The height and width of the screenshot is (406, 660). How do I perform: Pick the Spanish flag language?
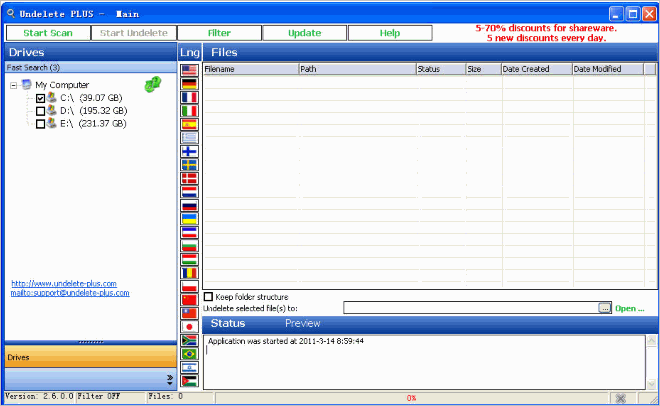point(189,124)
